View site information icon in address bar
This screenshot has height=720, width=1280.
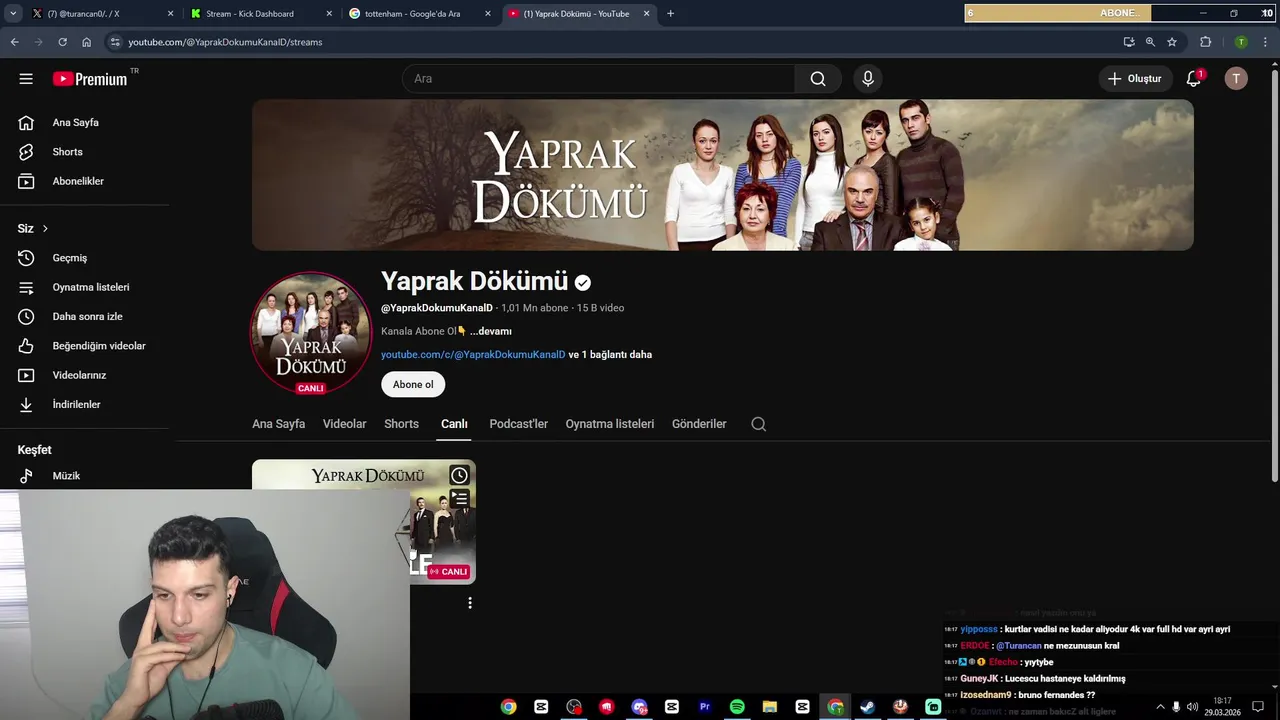click(x=115, y=42)
